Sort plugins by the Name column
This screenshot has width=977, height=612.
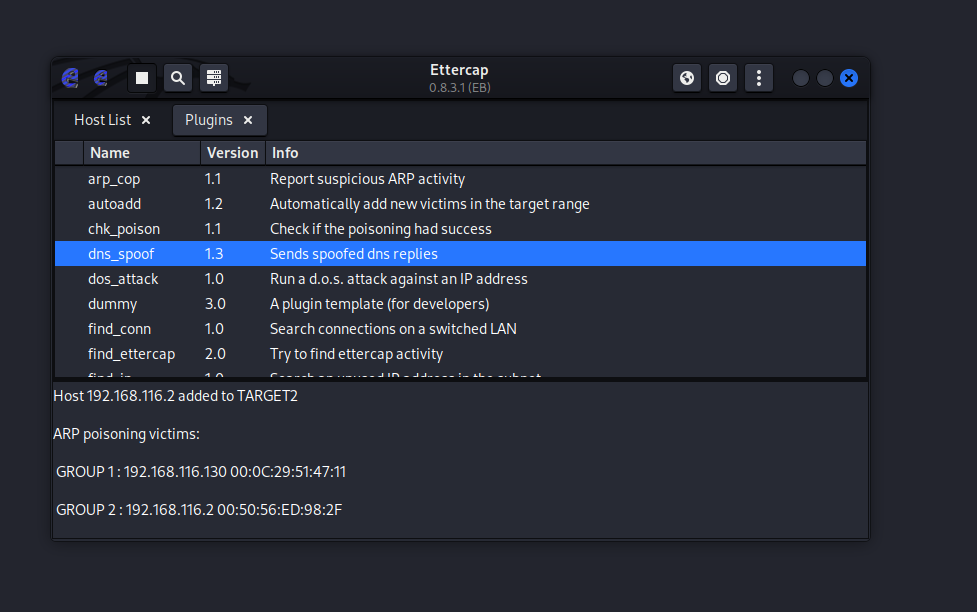point(141,153)
